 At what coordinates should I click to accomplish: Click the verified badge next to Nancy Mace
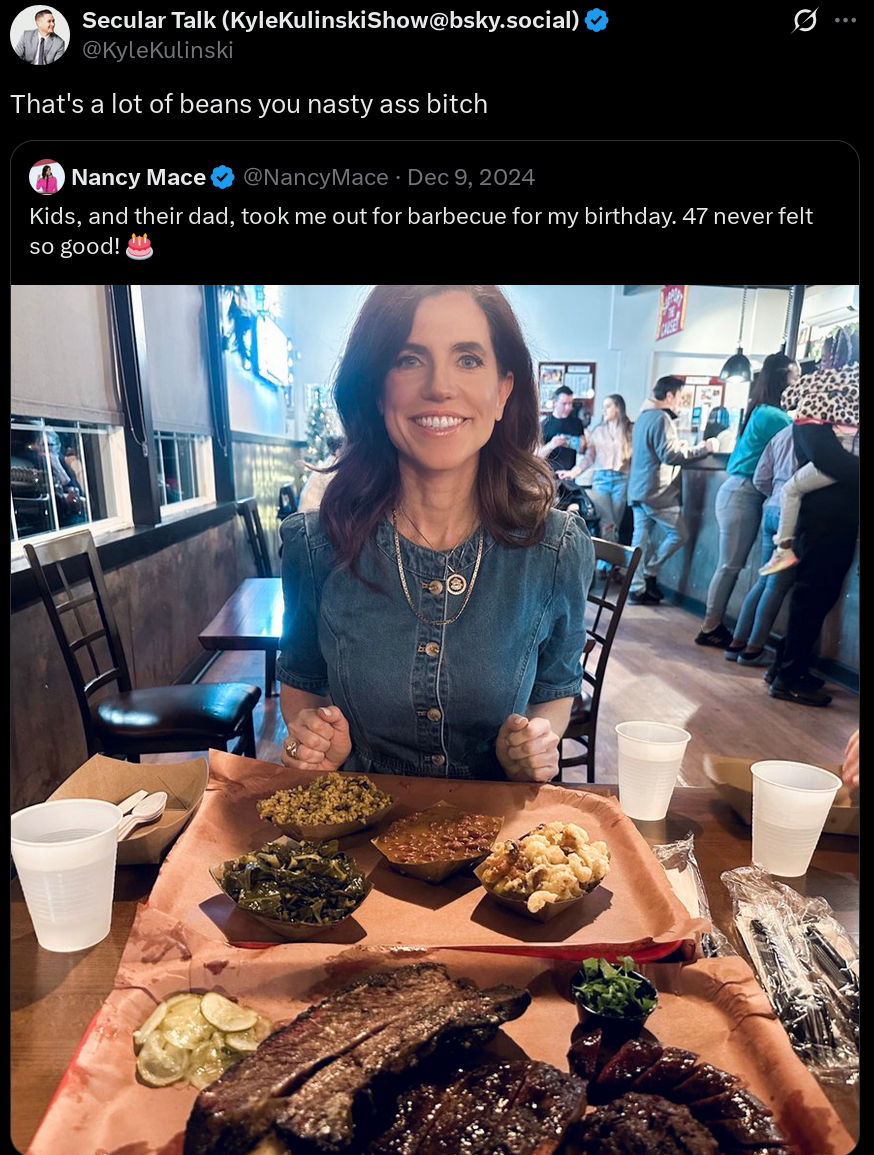[x=223, y=178]
